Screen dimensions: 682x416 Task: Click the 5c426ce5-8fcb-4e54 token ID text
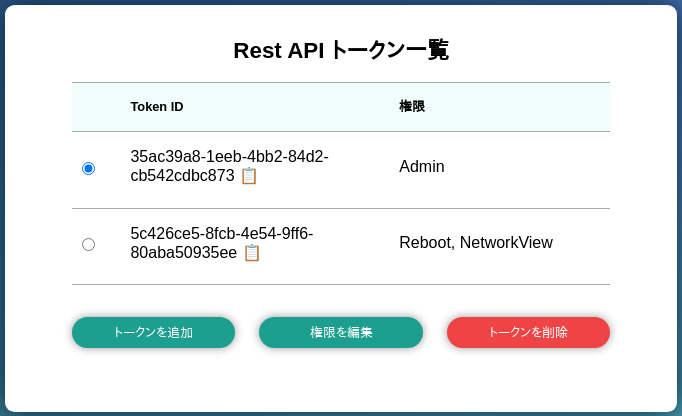point(221,234)
